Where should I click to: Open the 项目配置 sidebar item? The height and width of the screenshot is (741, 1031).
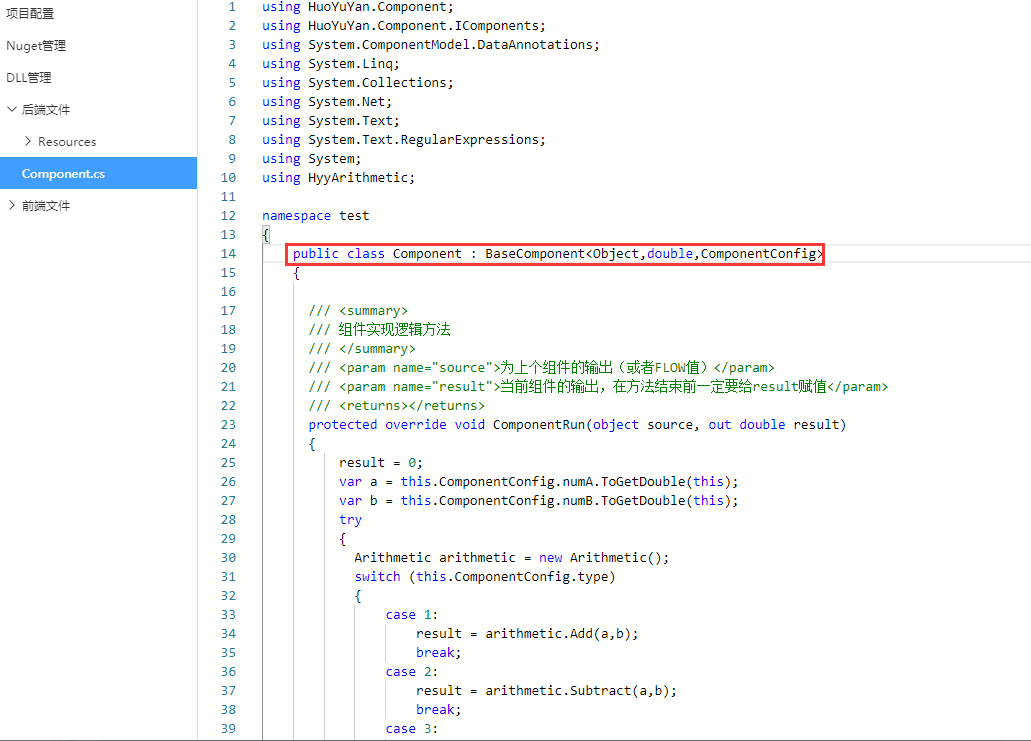click(30, 14)
